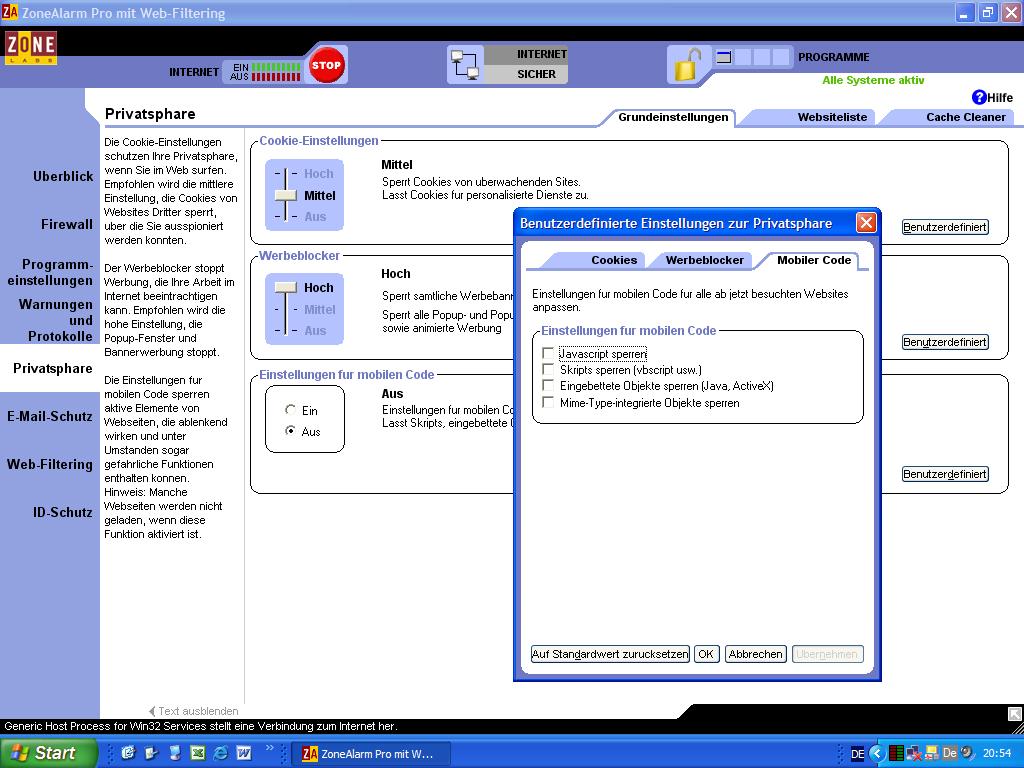Image resolution: width=1024 pixels, height=768 pixels.
Task: Open Web-Filtering in the sidebar
Action: pyautogui.click(x=50, y=464)
